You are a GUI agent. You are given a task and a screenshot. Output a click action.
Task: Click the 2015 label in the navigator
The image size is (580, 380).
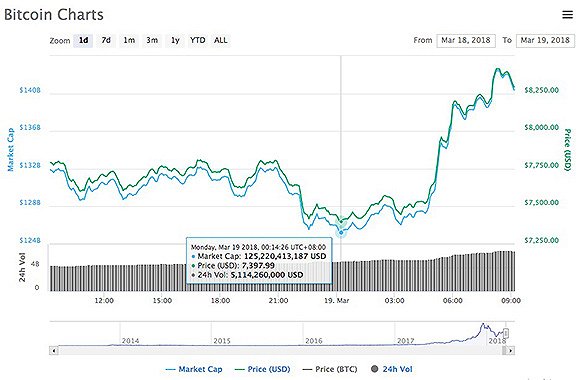[222, 340]
